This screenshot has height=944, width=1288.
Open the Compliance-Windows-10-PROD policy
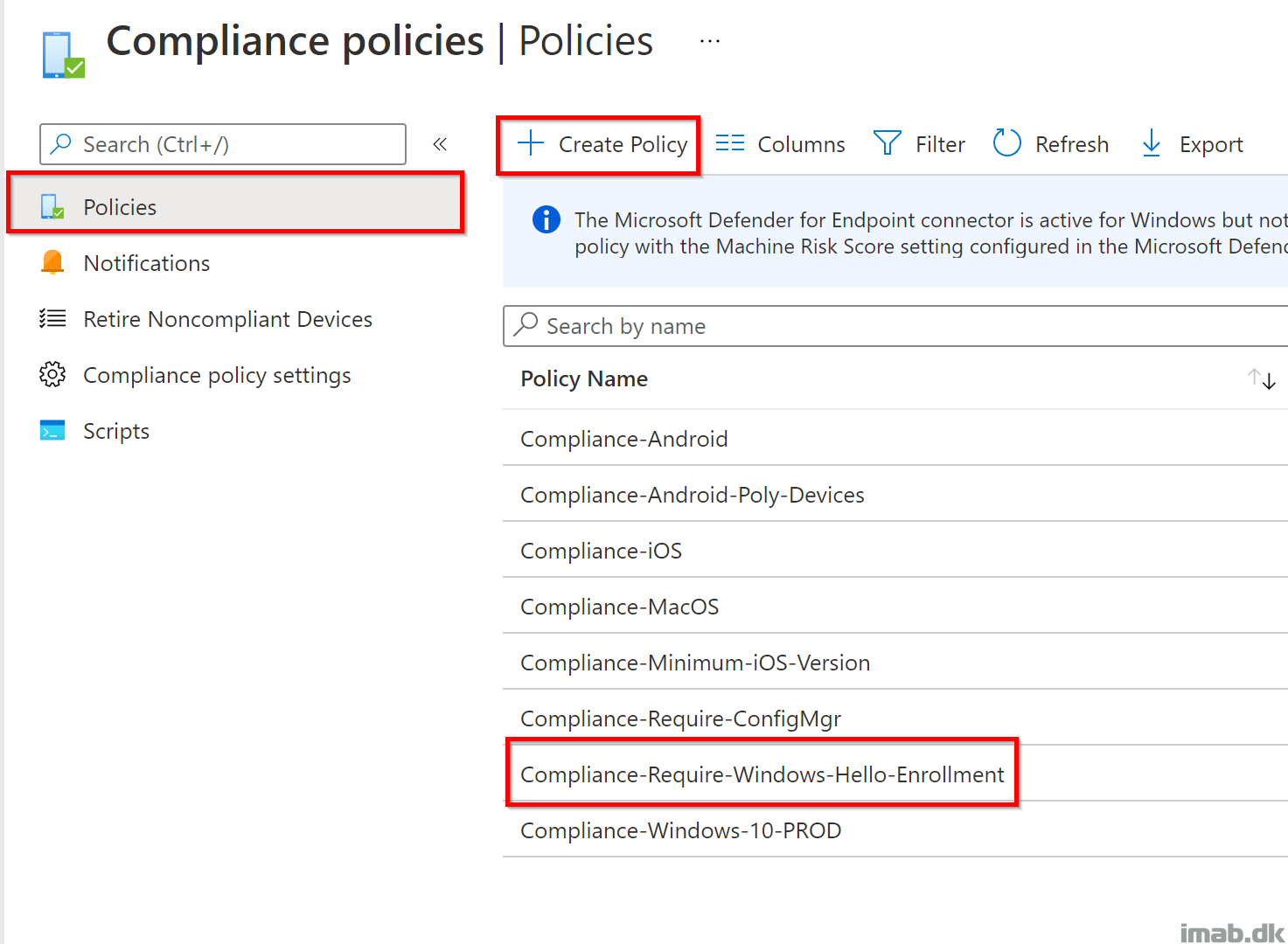(x=681, y=830)
